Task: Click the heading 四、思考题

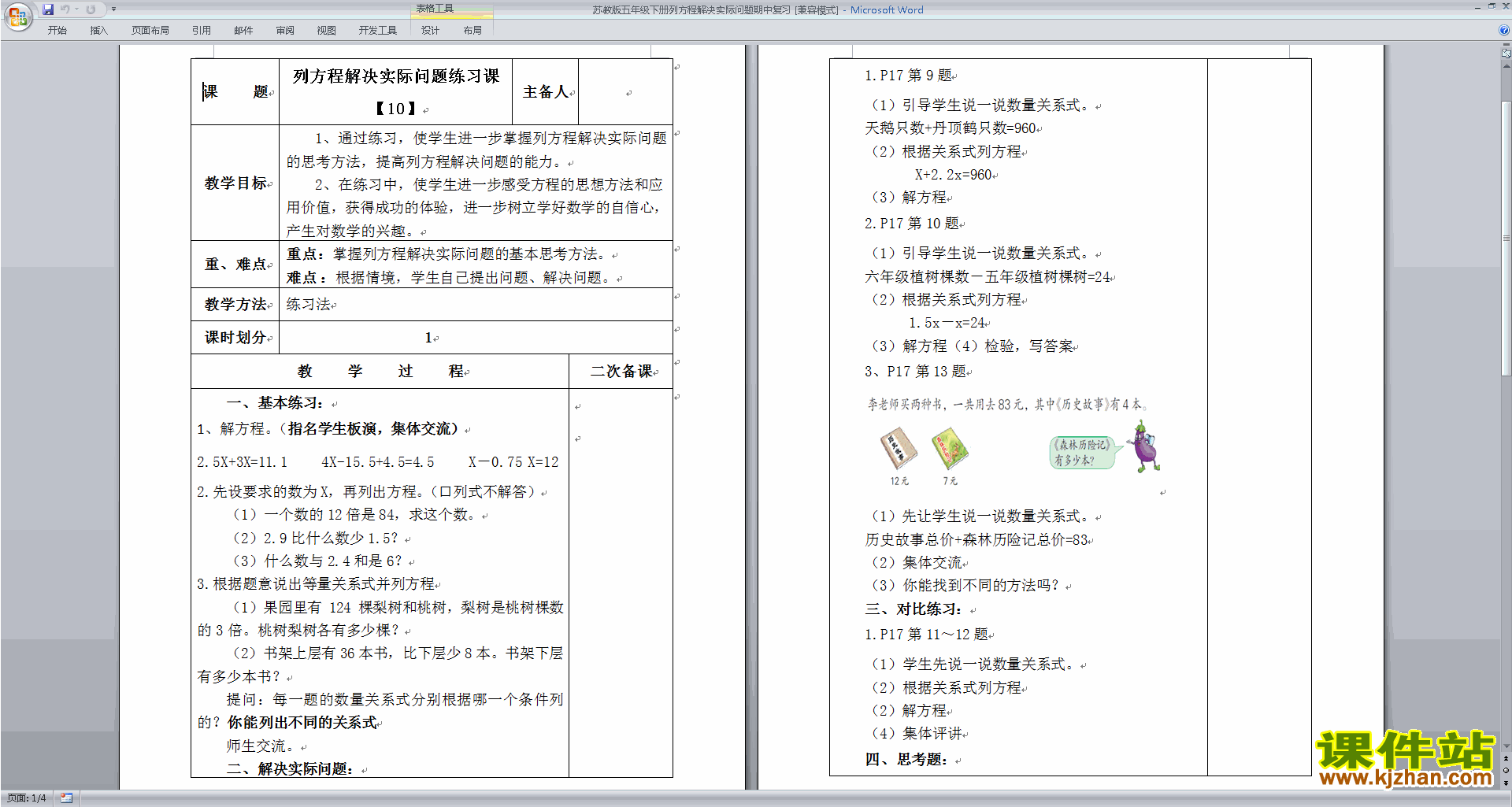Action: tap(906, 760)
